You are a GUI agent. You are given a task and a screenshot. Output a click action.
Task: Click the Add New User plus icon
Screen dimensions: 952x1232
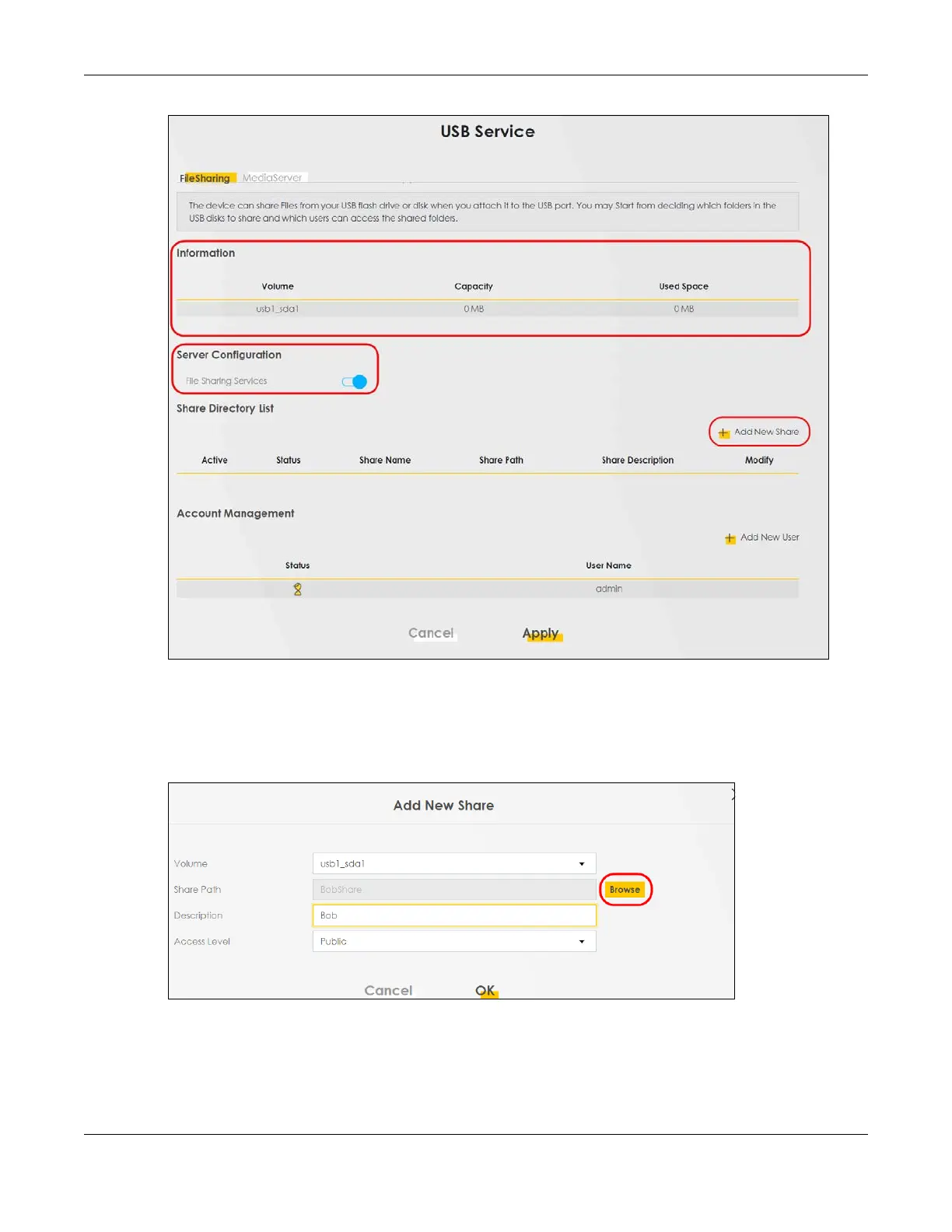[x=730, y=538]
